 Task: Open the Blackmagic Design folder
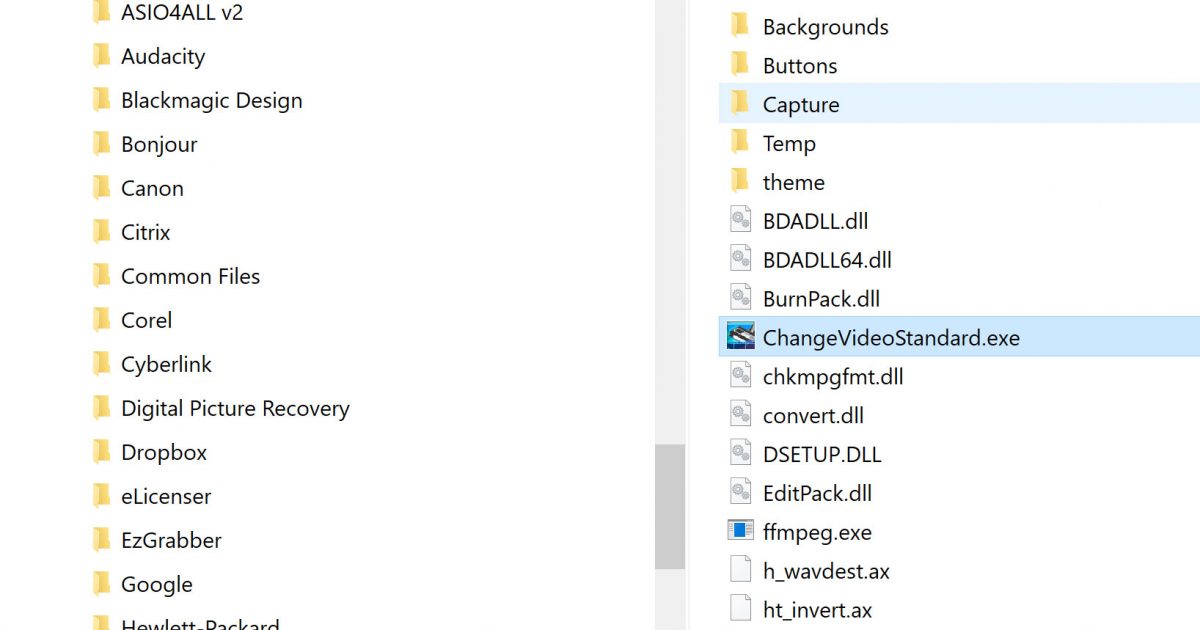tap(211, 100)
